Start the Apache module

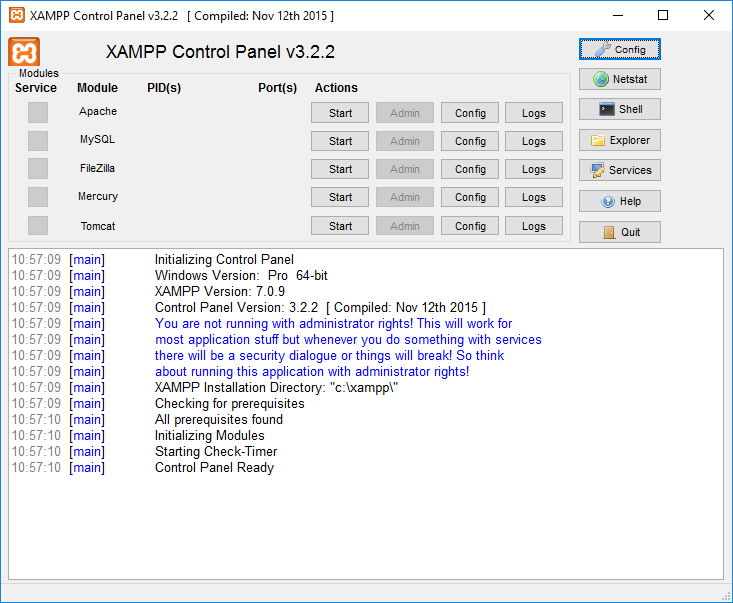point(340,113)
